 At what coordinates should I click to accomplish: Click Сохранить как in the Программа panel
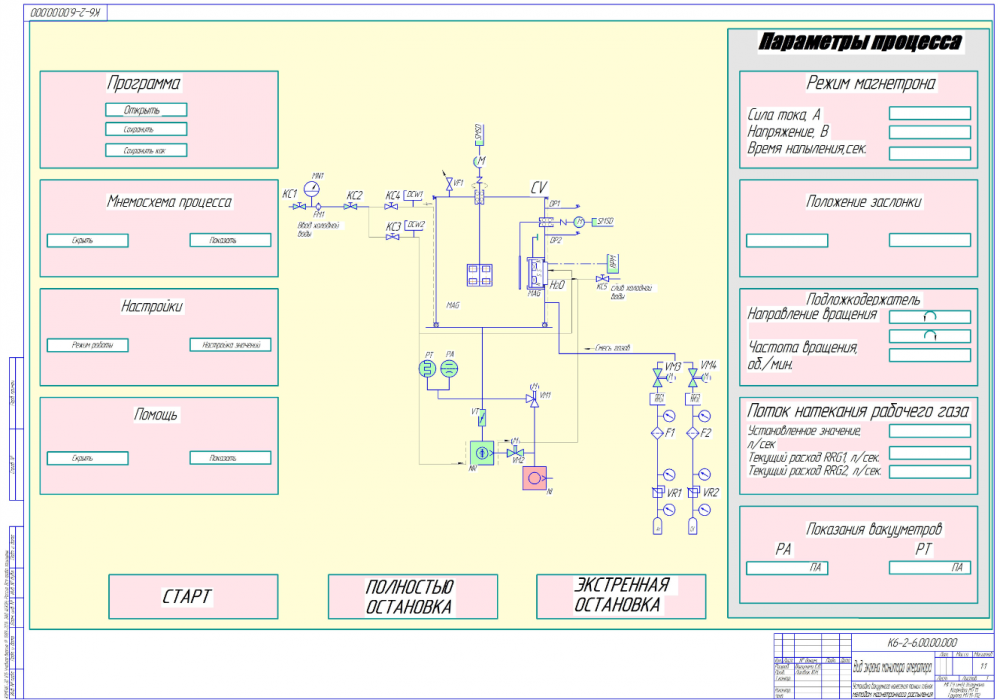click(x=146, y=151)
